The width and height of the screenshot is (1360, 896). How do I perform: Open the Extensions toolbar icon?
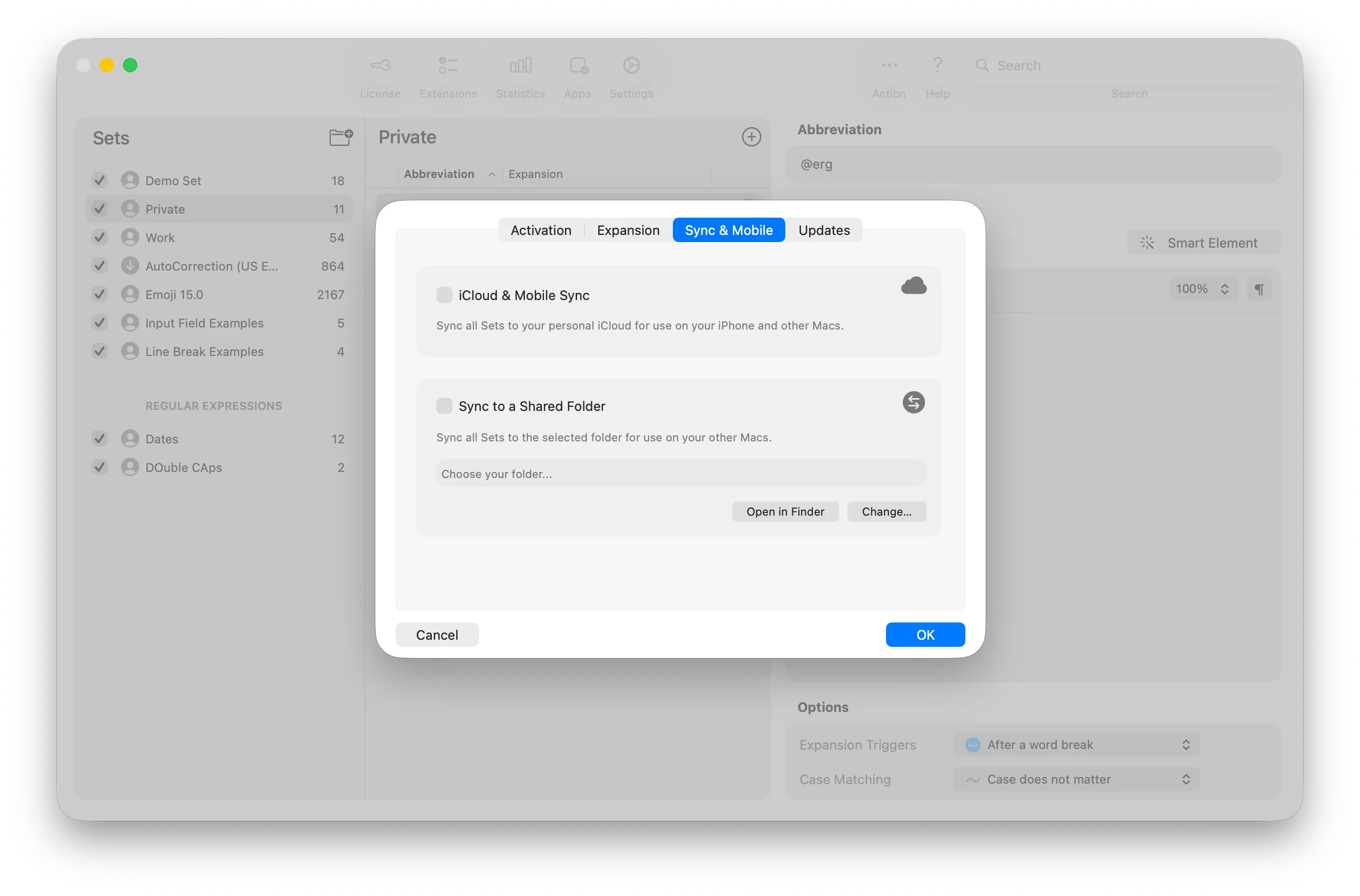coord(448,66)
